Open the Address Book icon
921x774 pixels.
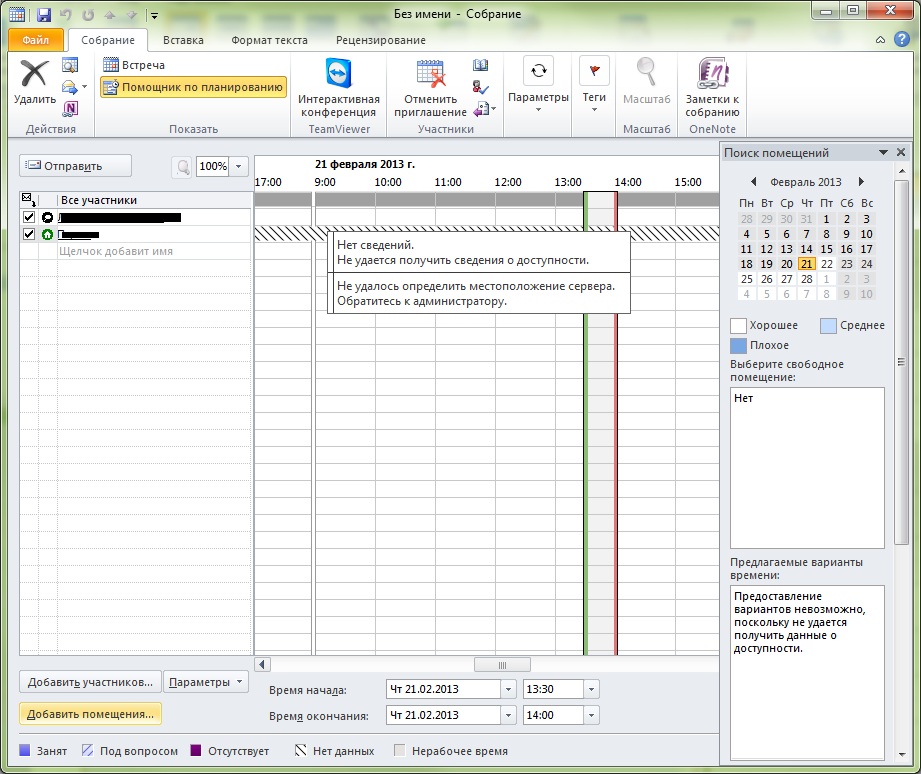point(480,65)
